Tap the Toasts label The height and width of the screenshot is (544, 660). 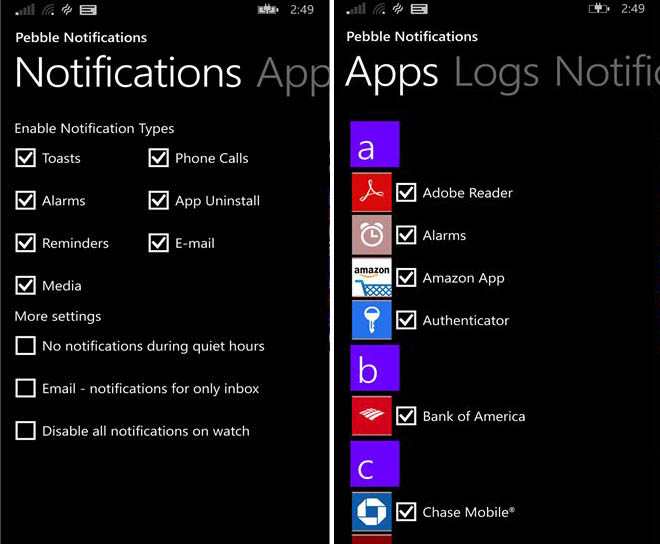click(x=61, y=158)
